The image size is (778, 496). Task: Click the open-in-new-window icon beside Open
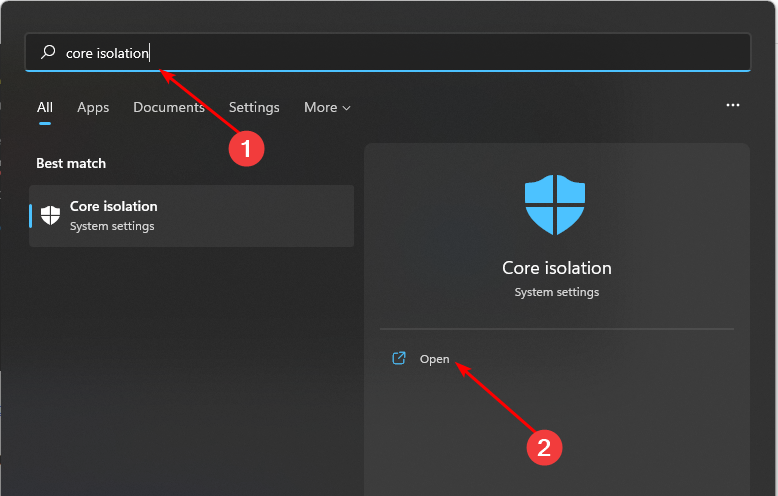tap(399, 358)
